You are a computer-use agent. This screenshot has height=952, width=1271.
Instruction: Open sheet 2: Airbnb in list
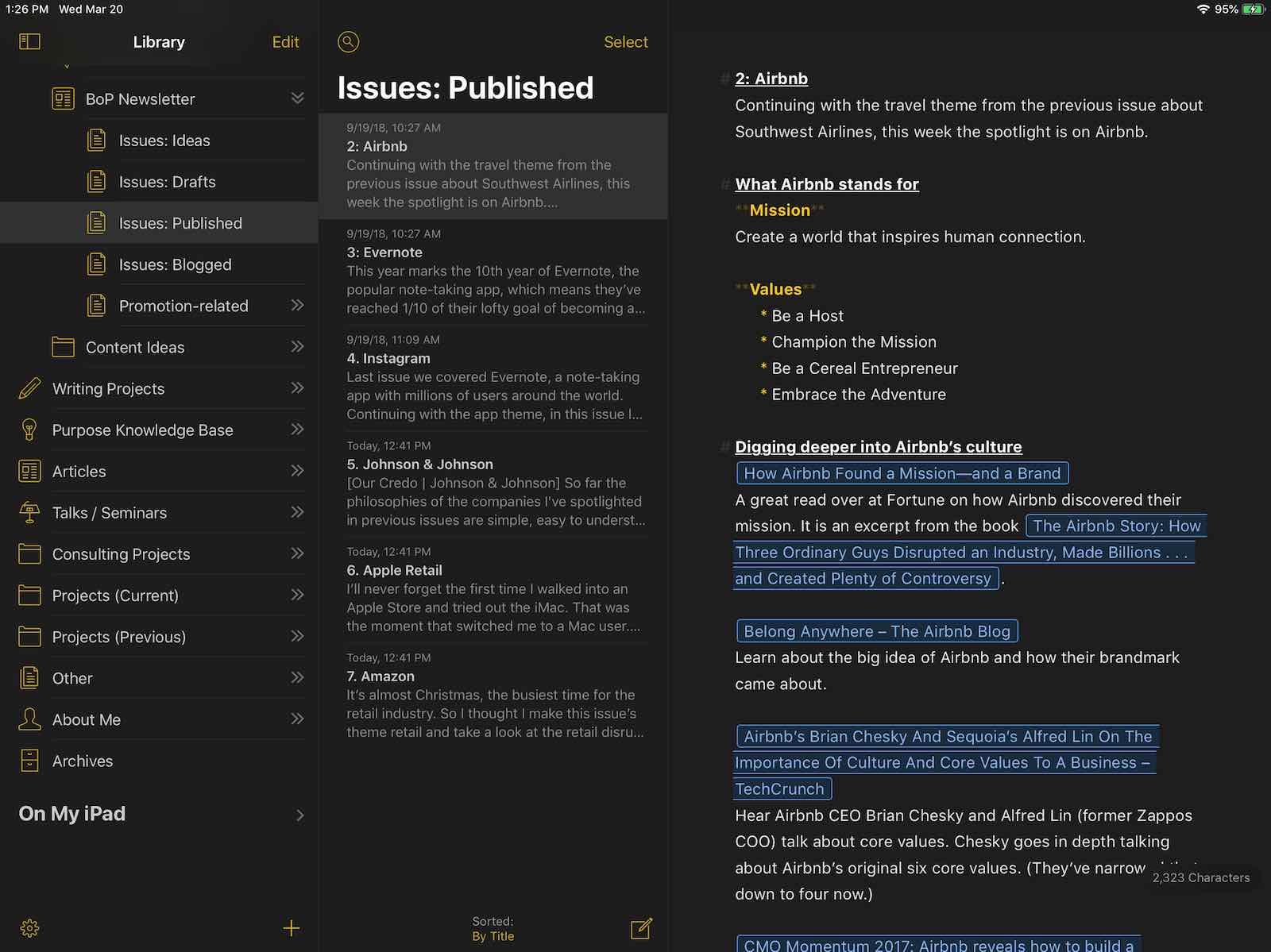coord(493,166)
